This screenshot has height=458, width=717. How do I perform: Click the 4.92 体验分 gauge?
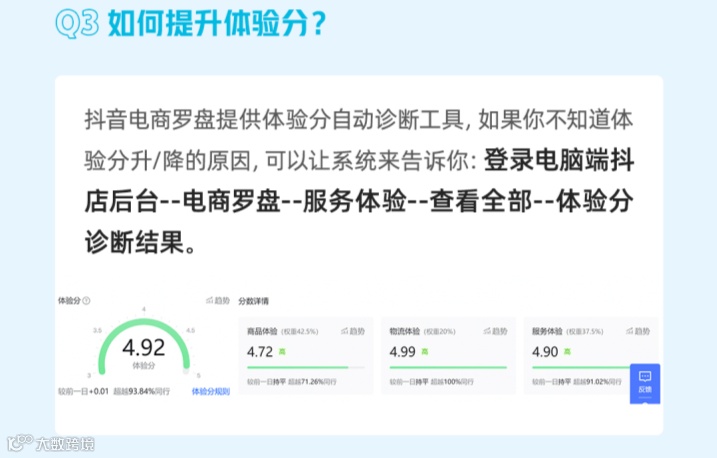click(144, 347)
